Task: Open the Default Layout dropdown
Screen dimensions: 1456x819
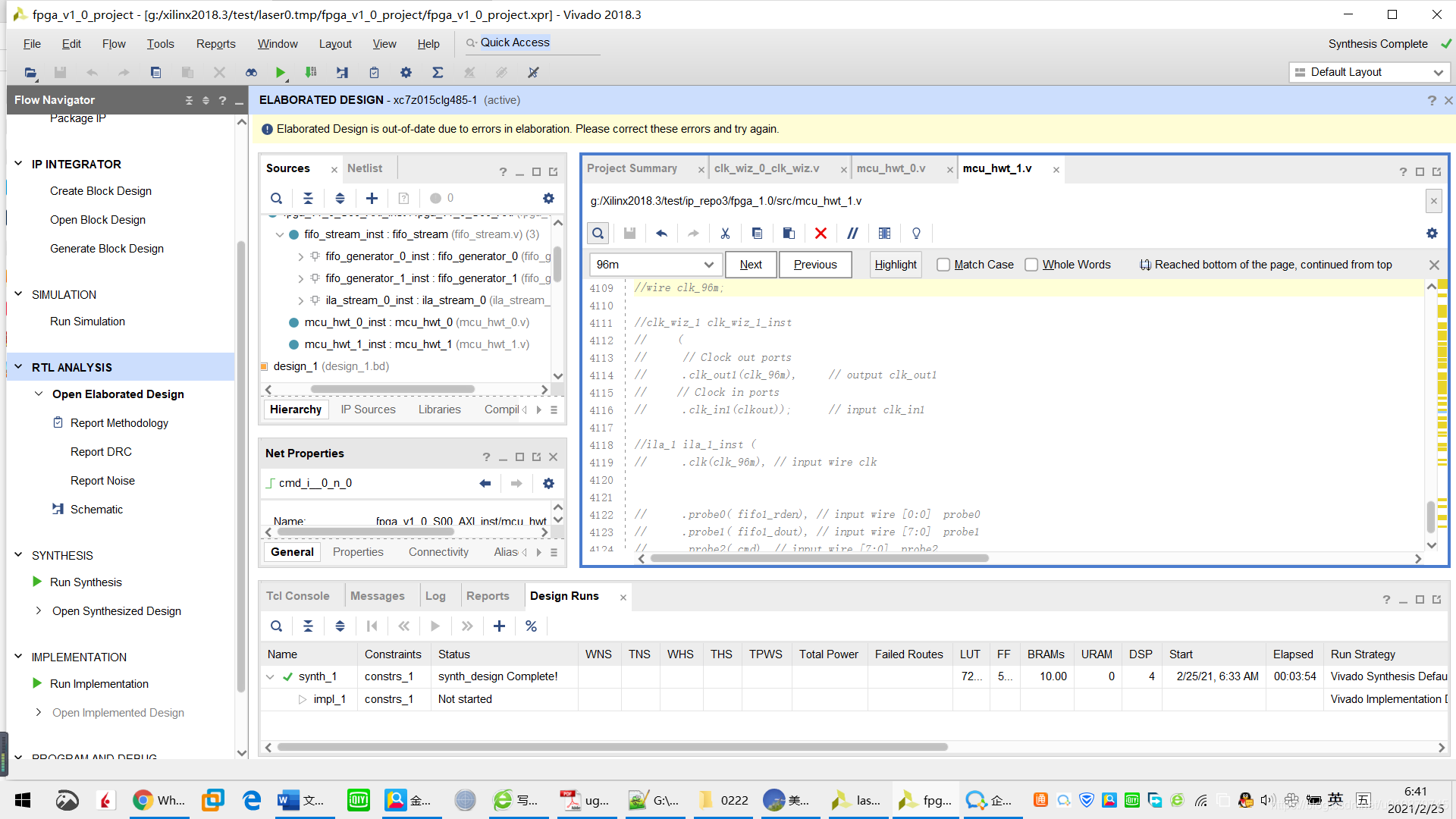Action: (1369, 72)
